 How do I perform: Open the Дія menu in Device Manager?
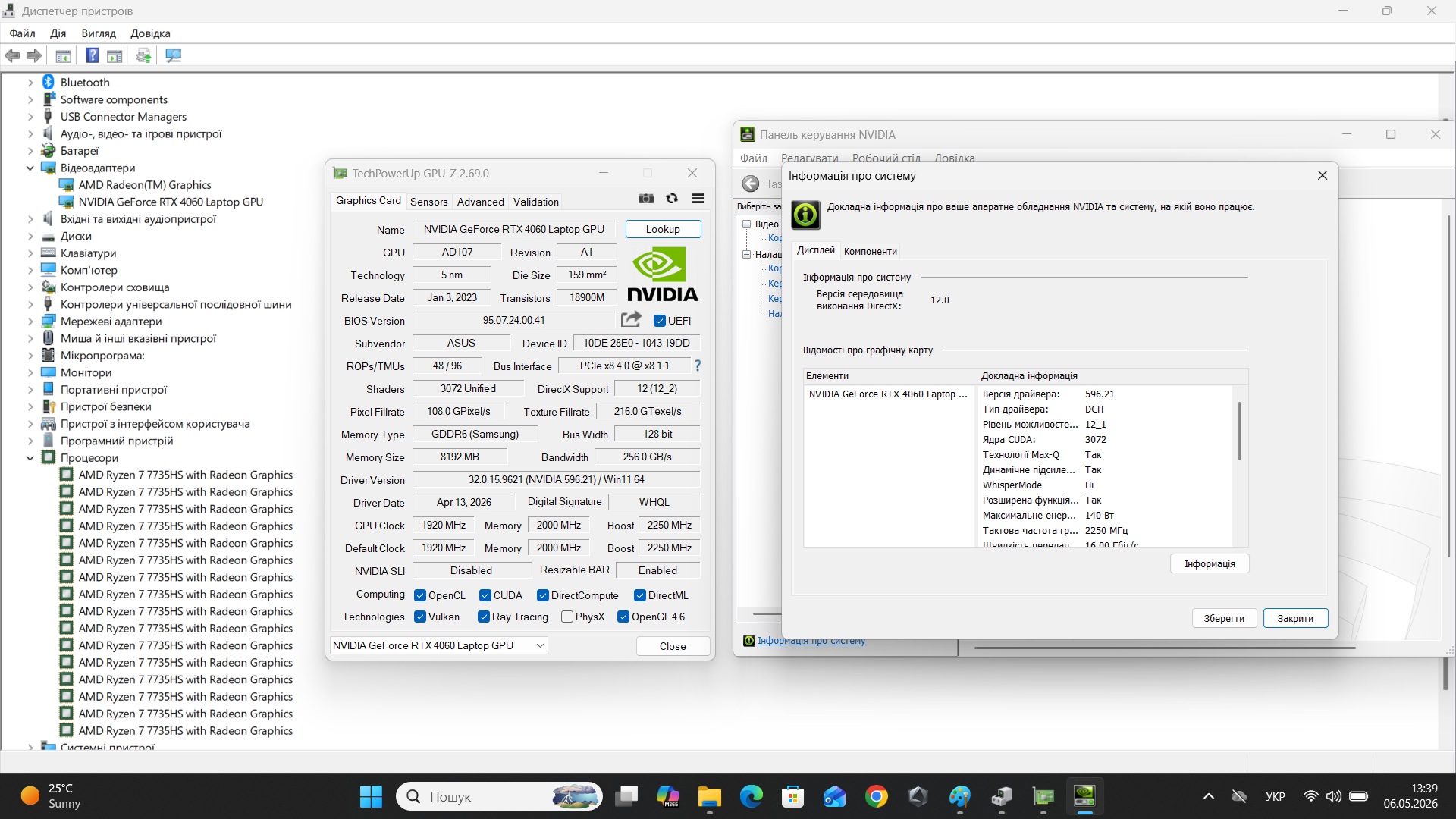[x=58, y=33]
